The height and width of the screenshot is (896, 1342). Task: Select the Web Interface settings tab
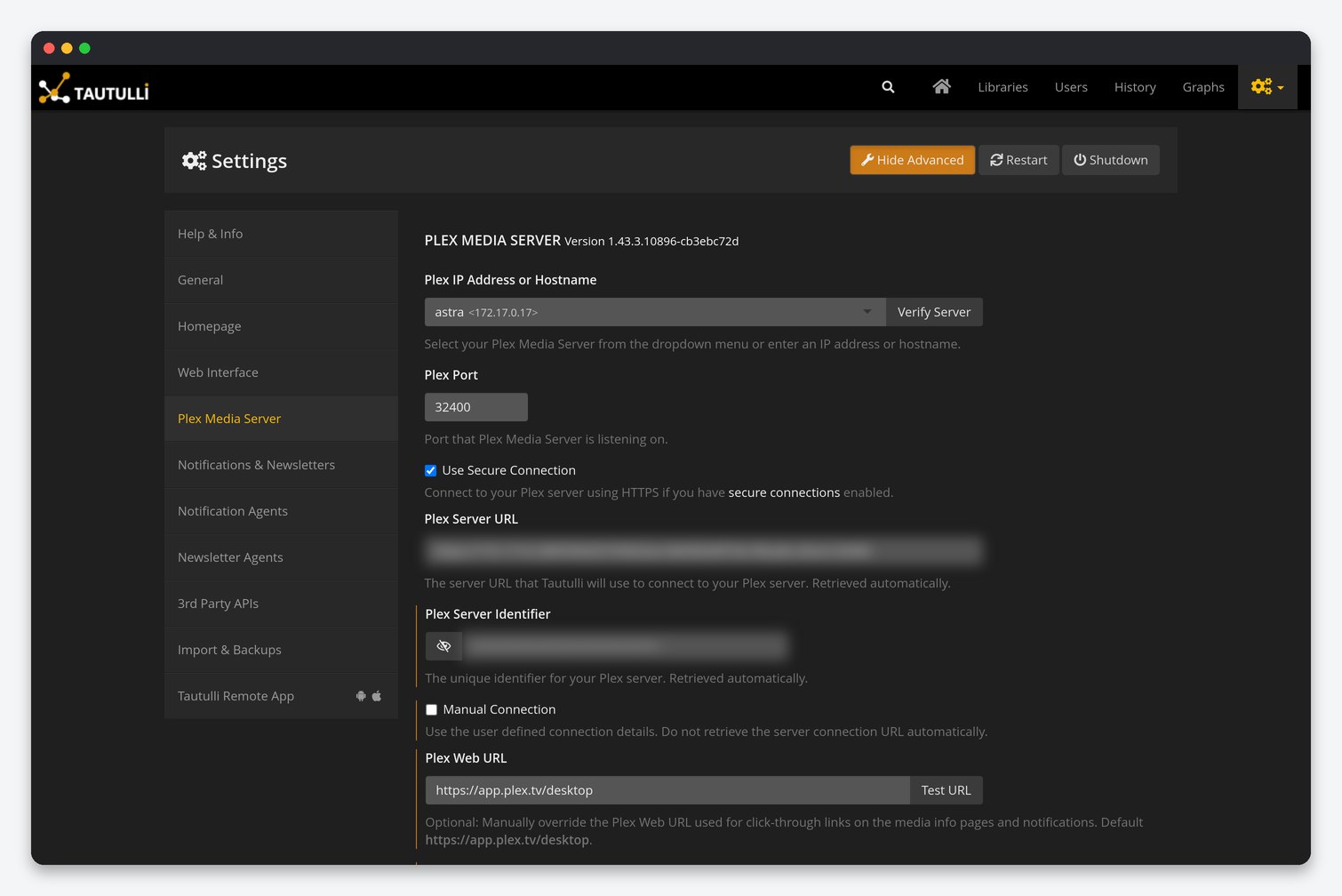281,372
